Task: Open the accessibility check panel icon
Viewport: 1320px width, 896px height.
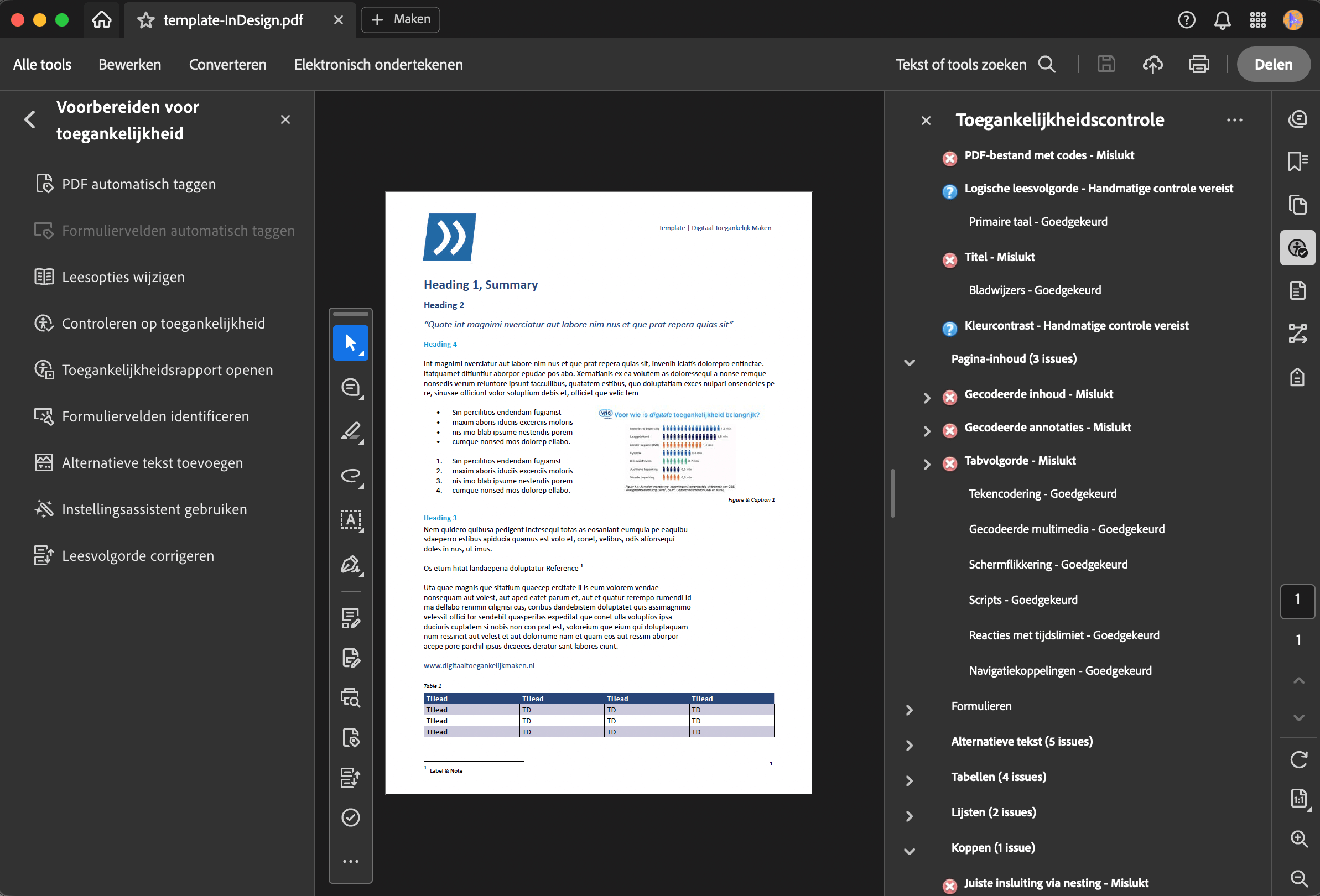Action: 1298,248
